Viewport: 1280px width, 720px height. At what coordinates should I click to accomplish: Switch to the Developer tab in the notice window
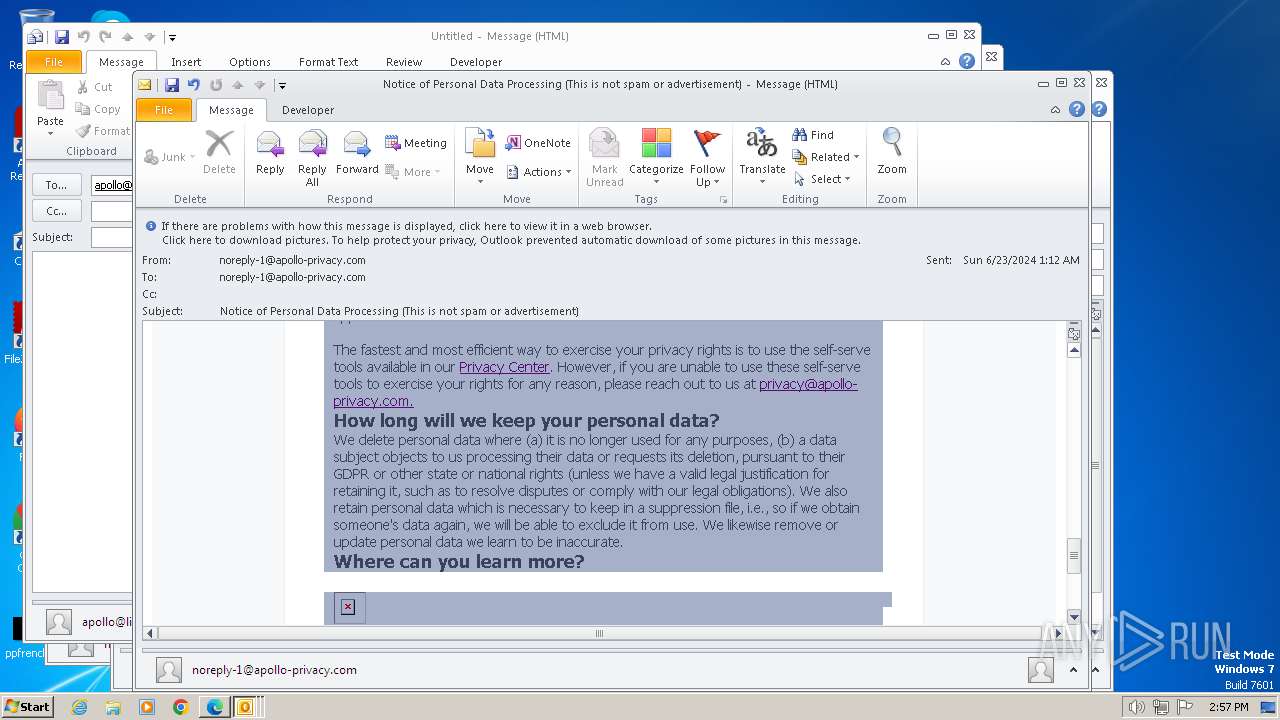click(x=308, y=110)
